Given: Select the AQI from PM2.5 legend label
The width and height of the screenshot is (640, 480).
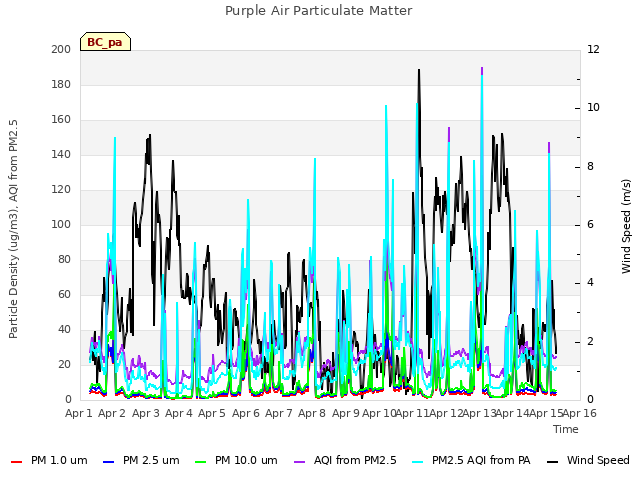Looking at the screenshot, I should (355, 460).
